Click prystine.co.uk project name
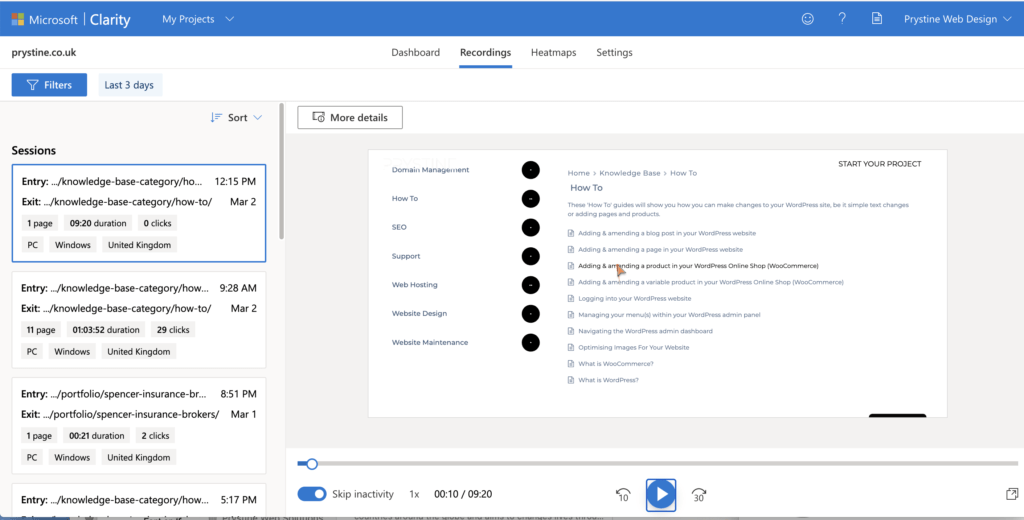Image resolution: width=1024 pixels, height=520 pixels. tap(44, 52)
